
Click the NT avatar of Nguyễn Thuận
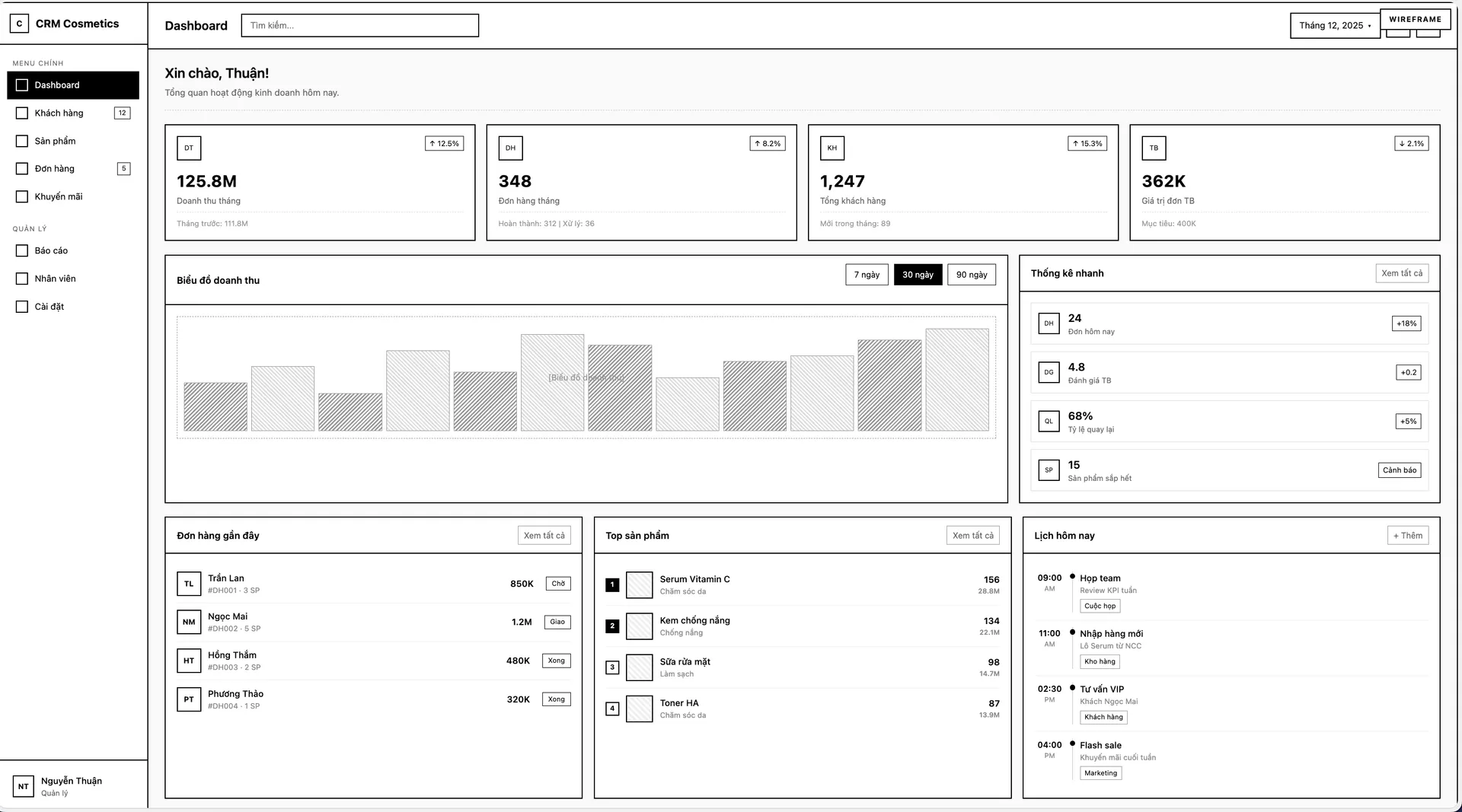click(x=23, y=786)
